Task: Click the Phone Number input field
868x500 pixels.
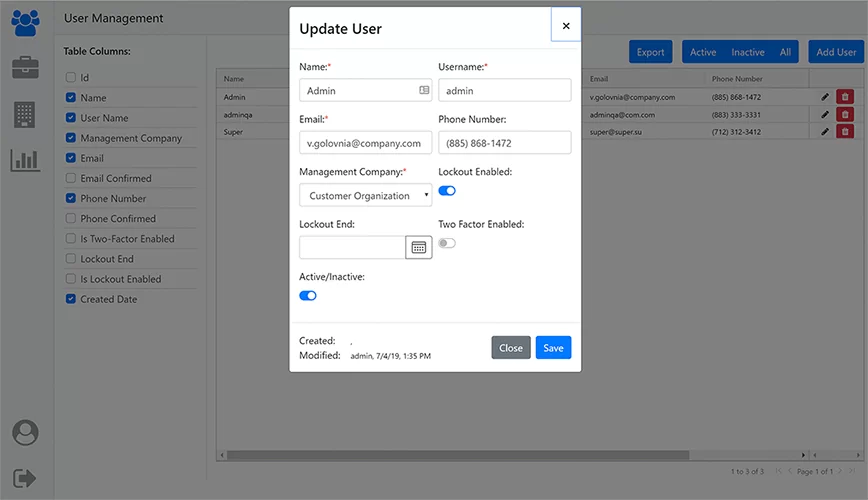Action: tap(504, 143)
